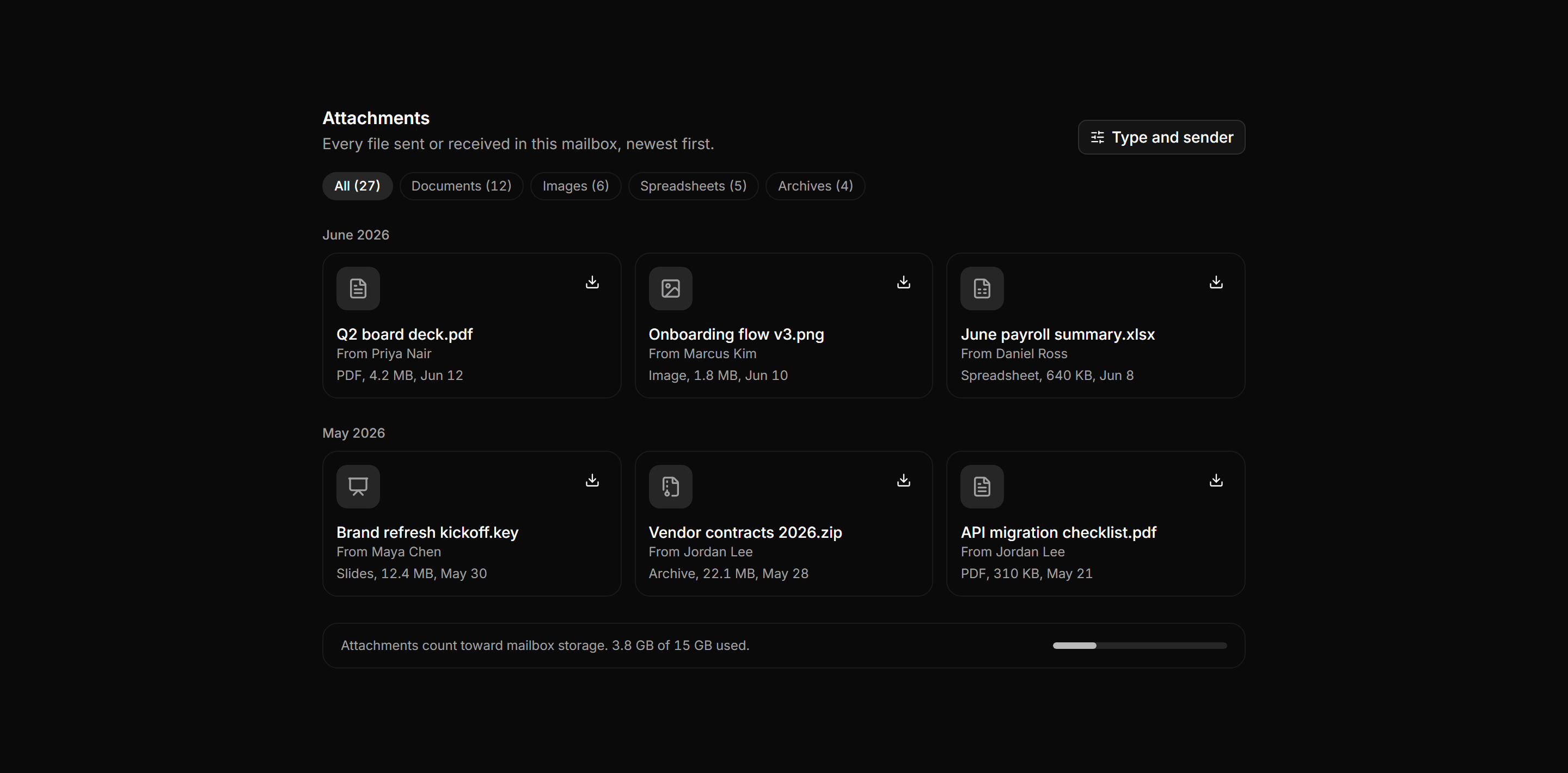1568x773 pixels.
Task: Open API migration checklist.pdf file name
Action: (1058, 532)
